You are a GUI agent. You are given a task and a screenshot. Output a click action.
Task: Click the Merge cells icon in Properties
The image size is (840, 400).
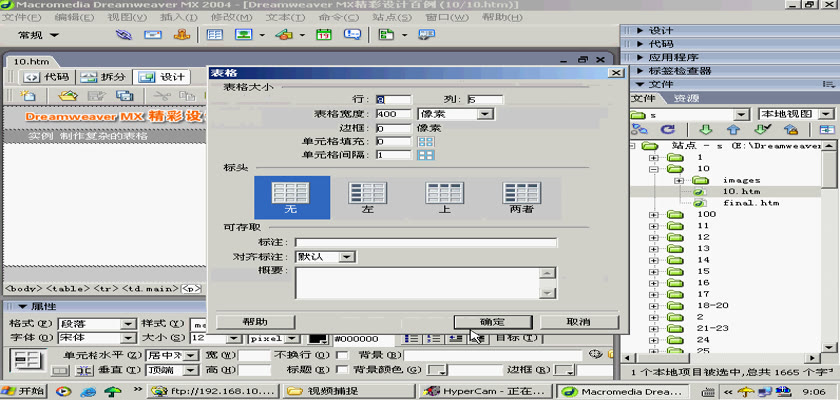click(x=59, y=369)
